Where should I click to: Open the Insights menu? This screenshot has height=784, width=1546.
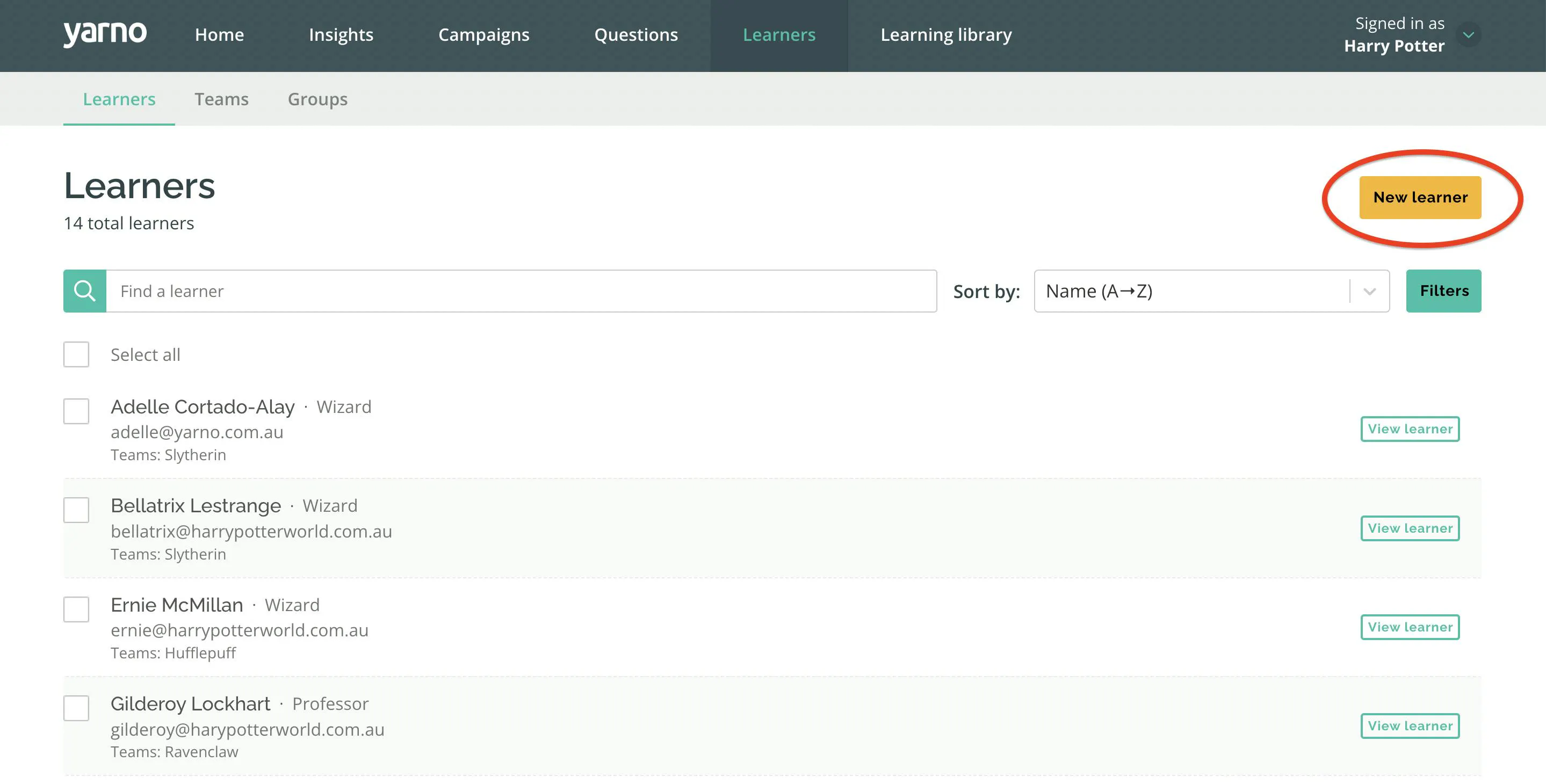point(341,35)
